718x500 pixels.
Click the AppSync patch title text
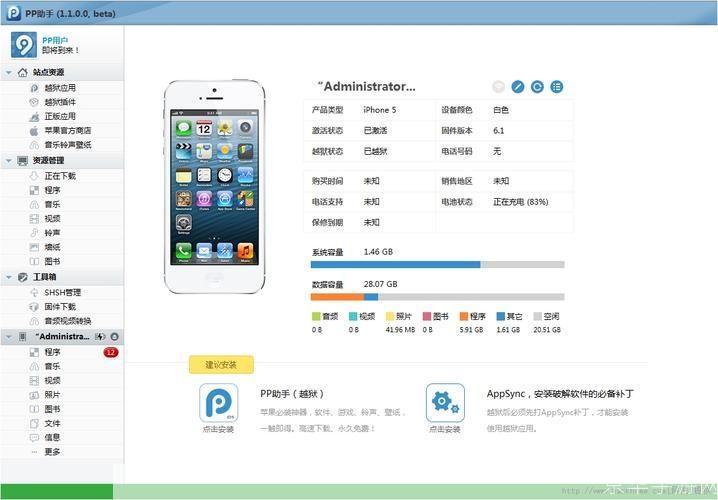click(x=560, y=394)
